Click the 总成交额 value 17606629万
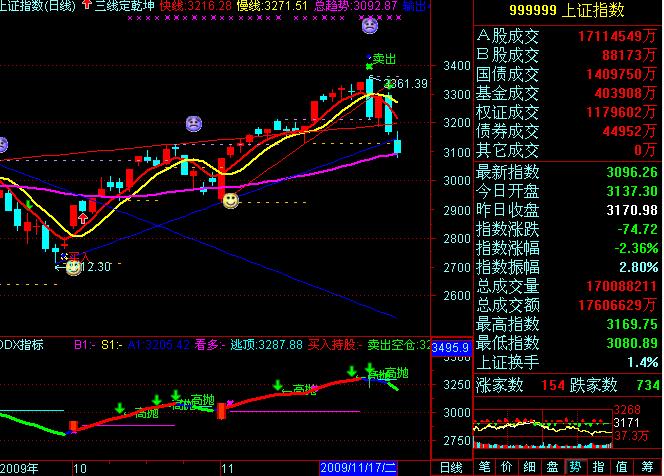 tap(617, 305)
